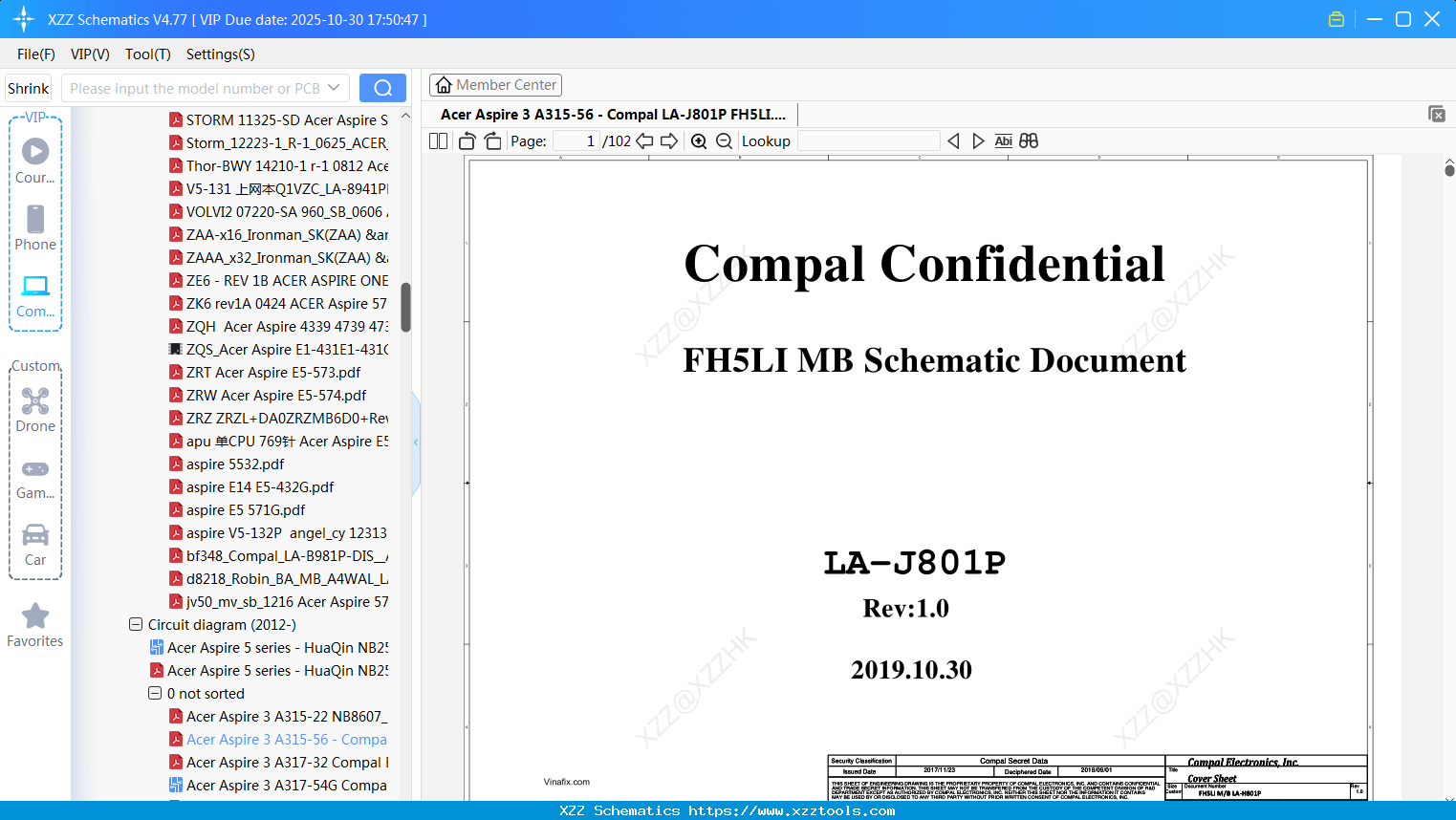Click the document panel pop-out icon

pos(1437,114)
